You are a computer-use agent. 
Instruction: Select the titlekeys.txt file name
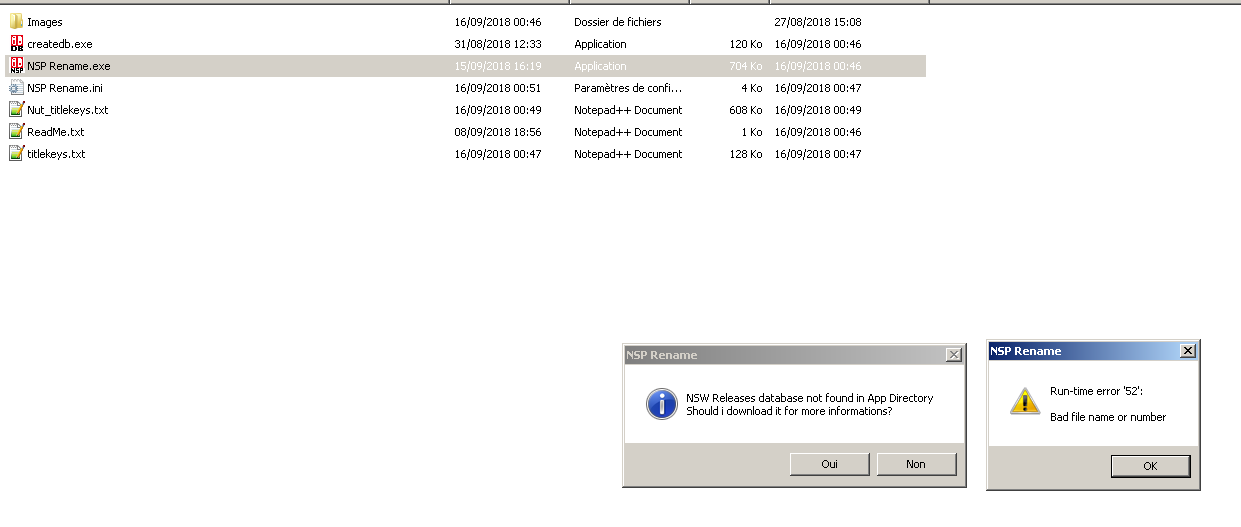(x=57, y=154)
